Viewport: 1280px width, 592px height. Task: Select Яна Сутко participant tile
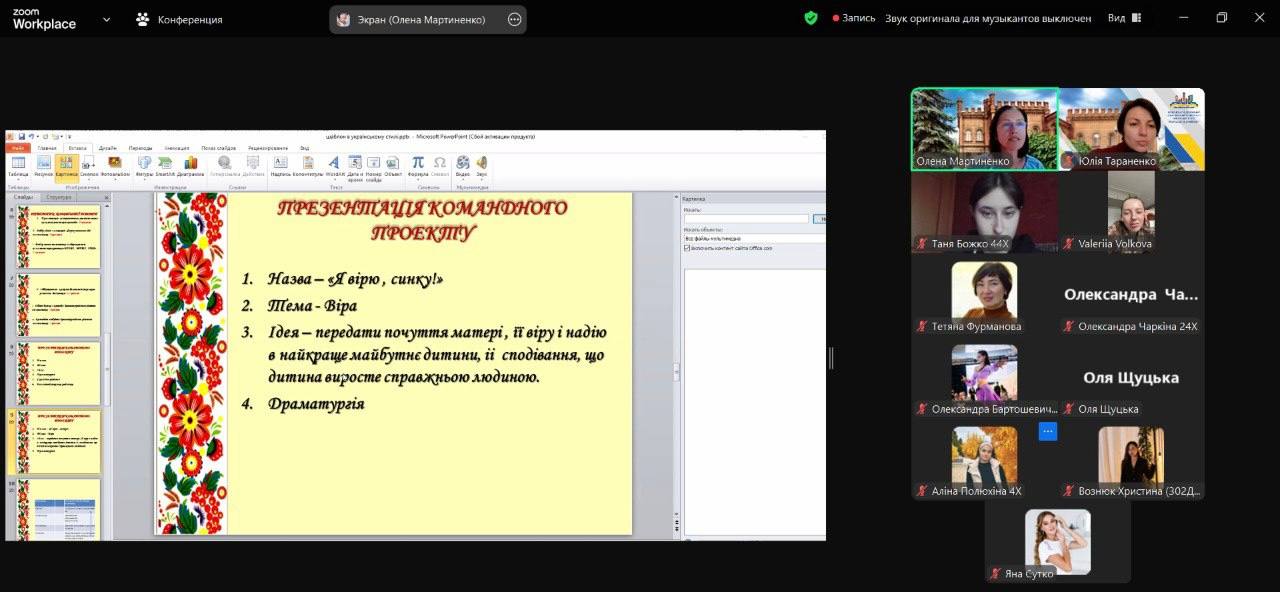(1058, 542)
